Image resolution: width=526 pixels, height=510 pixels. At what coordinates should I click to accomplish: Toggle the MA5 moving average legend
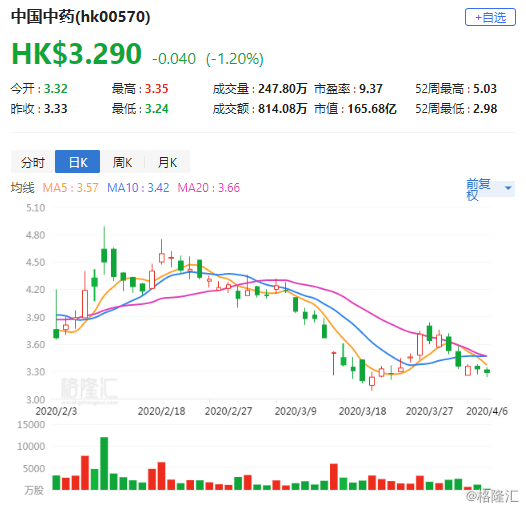click(x=70, y=188)
